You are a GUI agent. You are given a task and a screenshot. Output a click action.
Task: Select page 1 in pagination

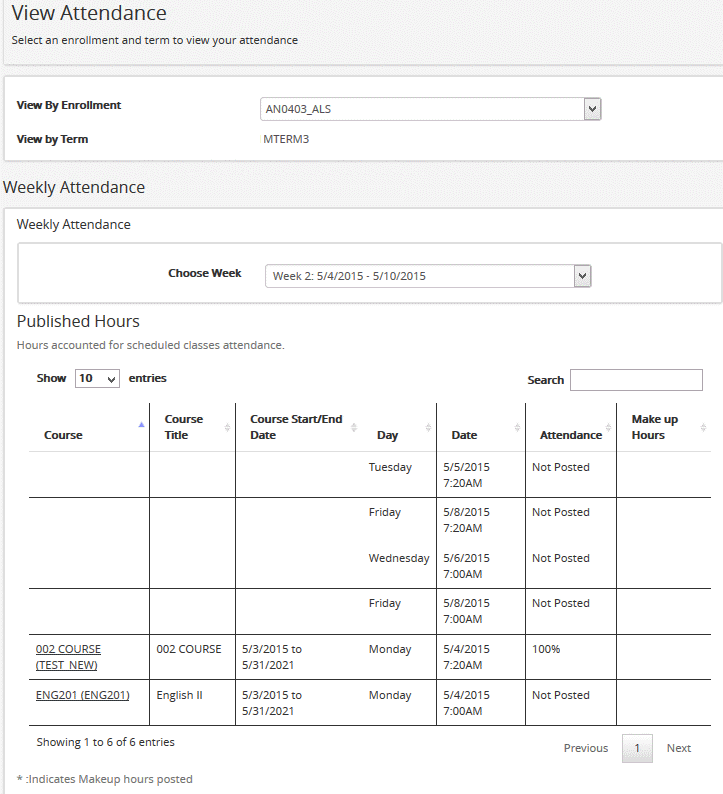pos(637,748)
